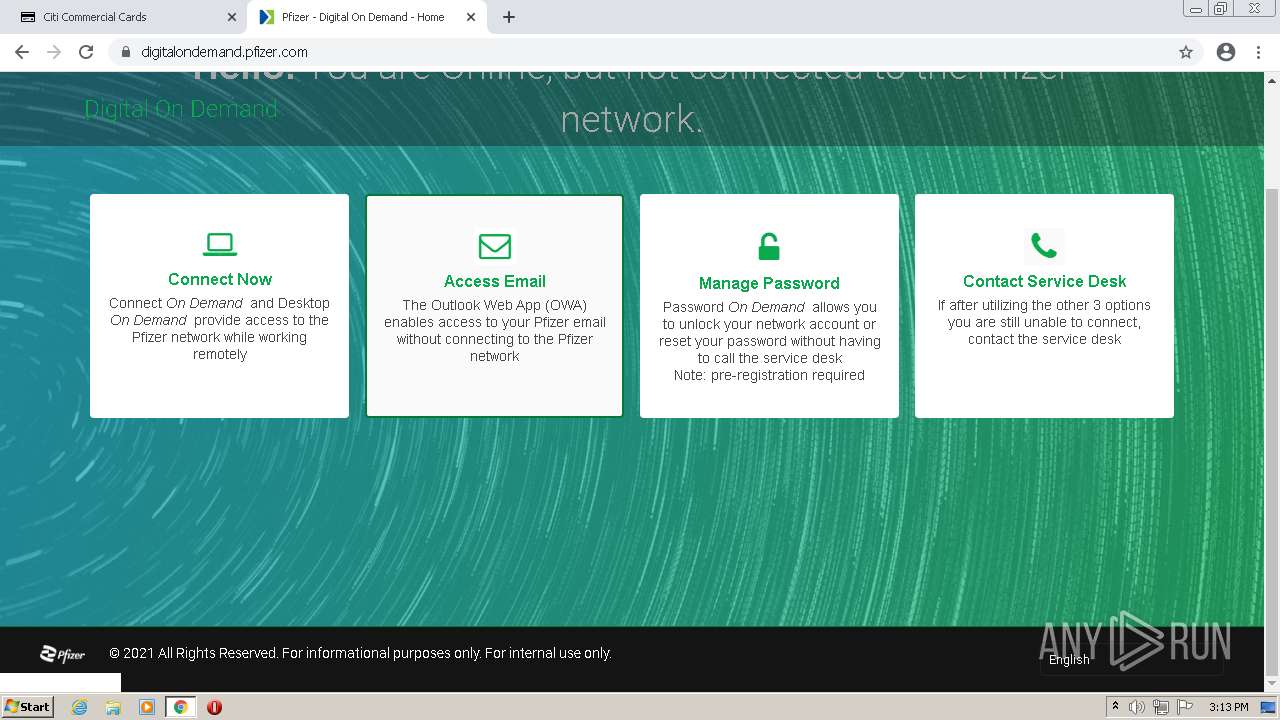Click the phone icon for Contact Service Desk
This screenshot has height=720, width=1280.
pyautogui.click(x=1044, y=245)
